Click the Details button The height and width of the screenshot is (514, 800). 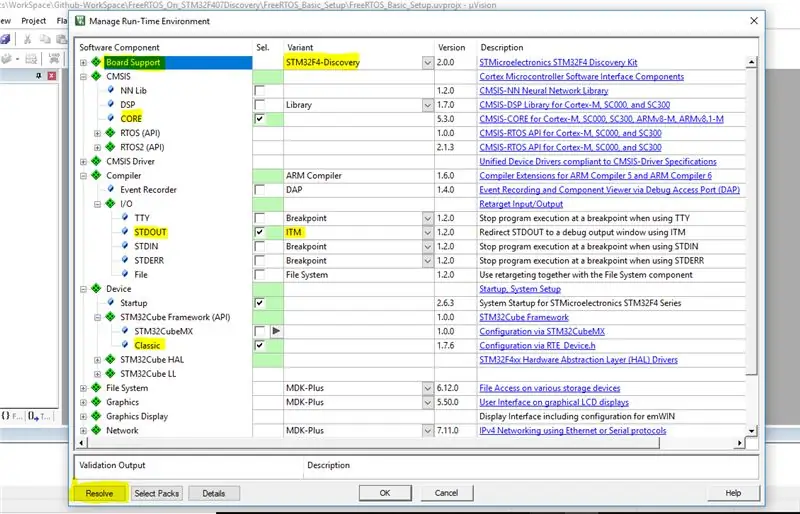[x=213, y=493]
